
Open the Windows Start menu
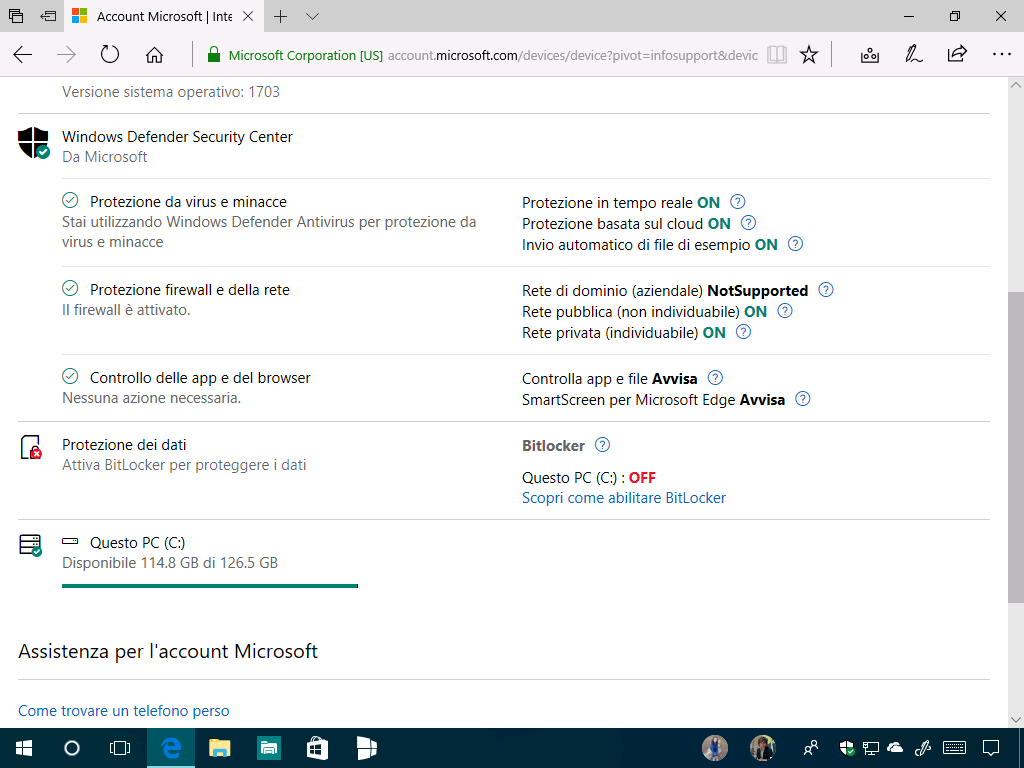[24, 748]
